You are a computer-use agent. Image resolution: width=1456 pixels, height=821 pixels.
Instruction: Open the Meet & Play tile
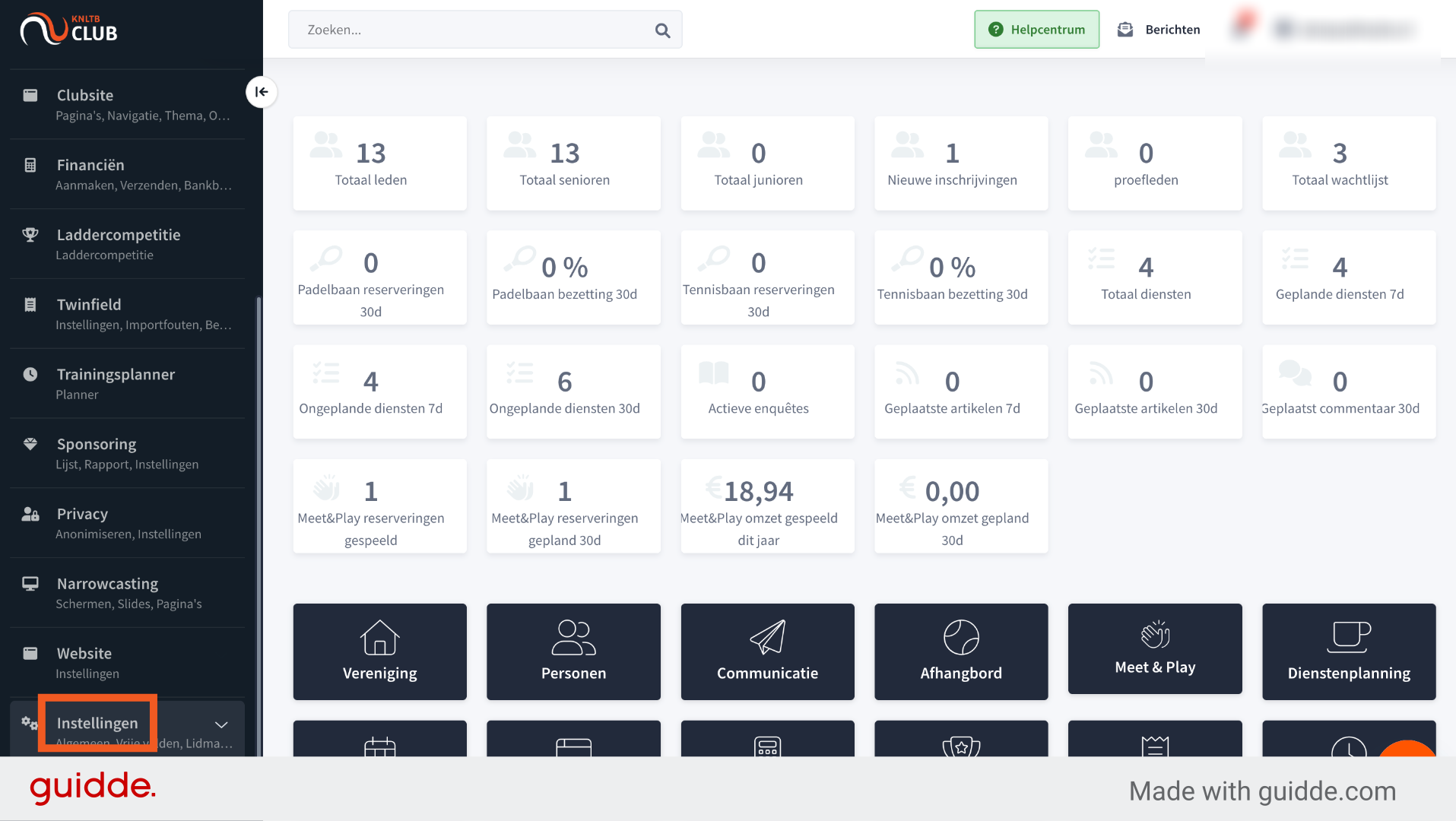click(x=1155, y=648)
